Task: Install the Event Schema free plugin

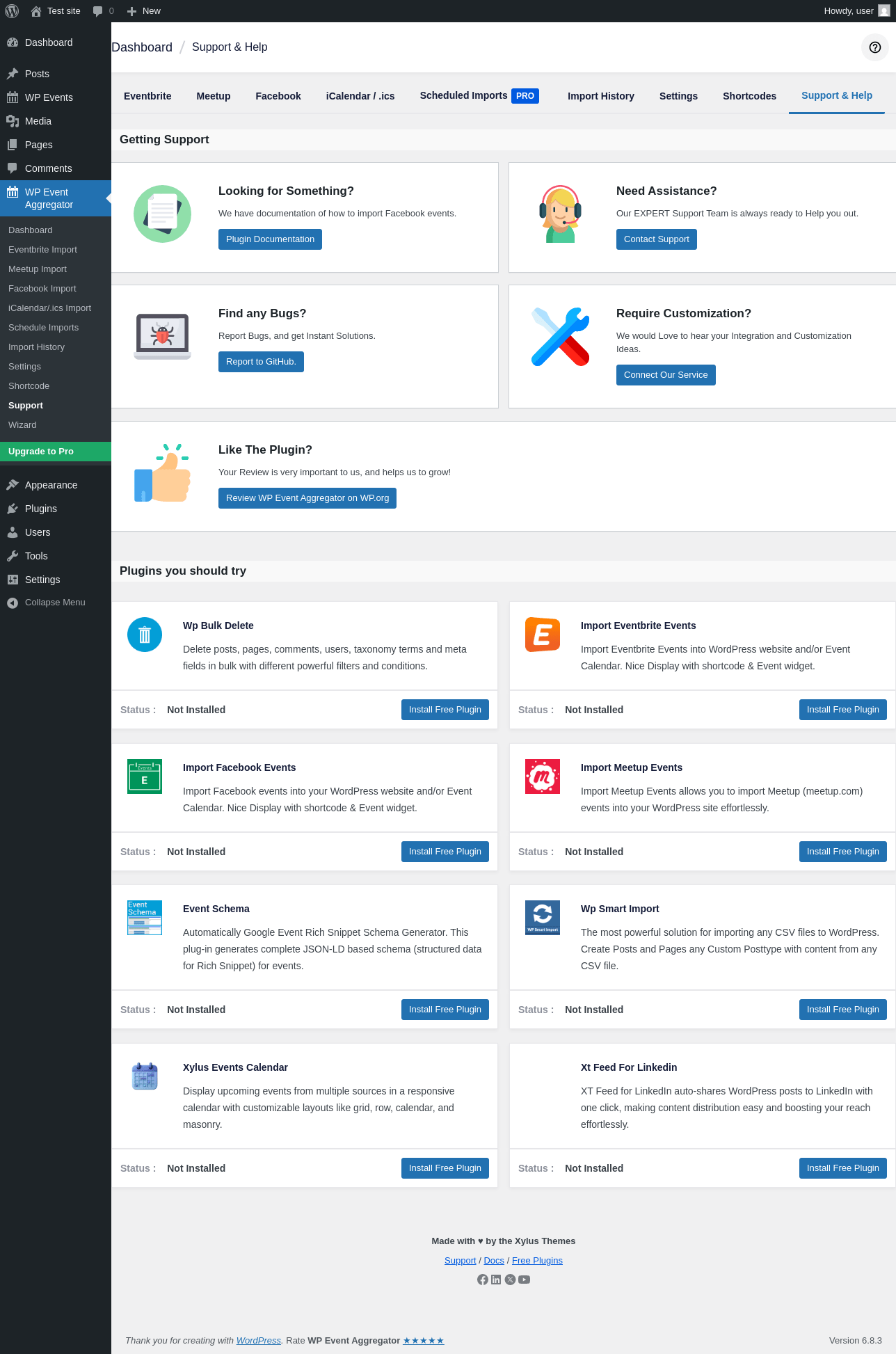Action: pyautogui.click(x=445, y=1010)
